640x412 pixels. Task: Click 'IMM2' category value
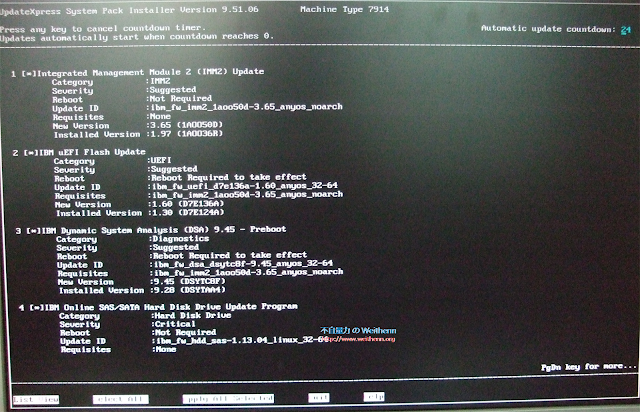pyautogui.click(x=160, y=81)
